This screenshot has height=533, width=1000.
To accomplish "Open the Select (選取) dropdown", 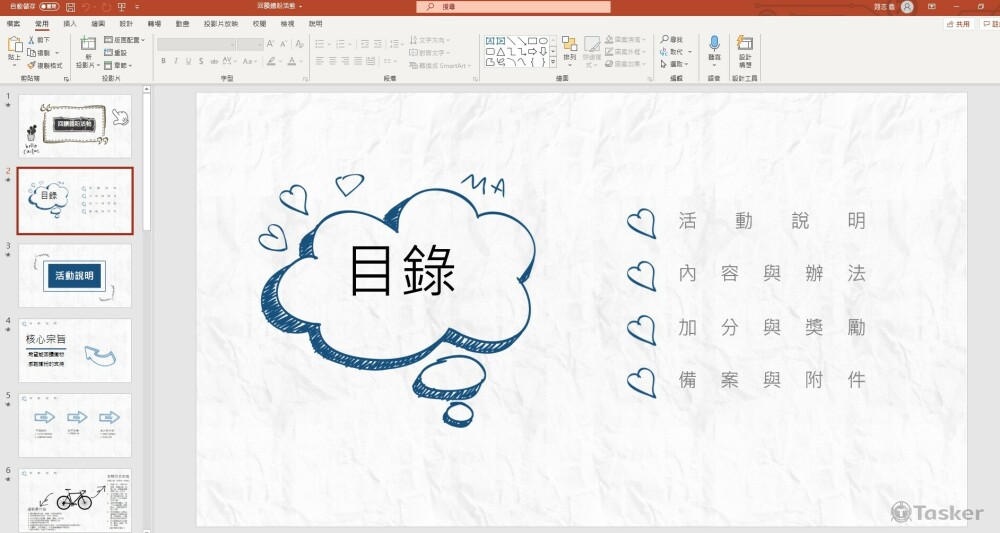I will tap(672, 64).
